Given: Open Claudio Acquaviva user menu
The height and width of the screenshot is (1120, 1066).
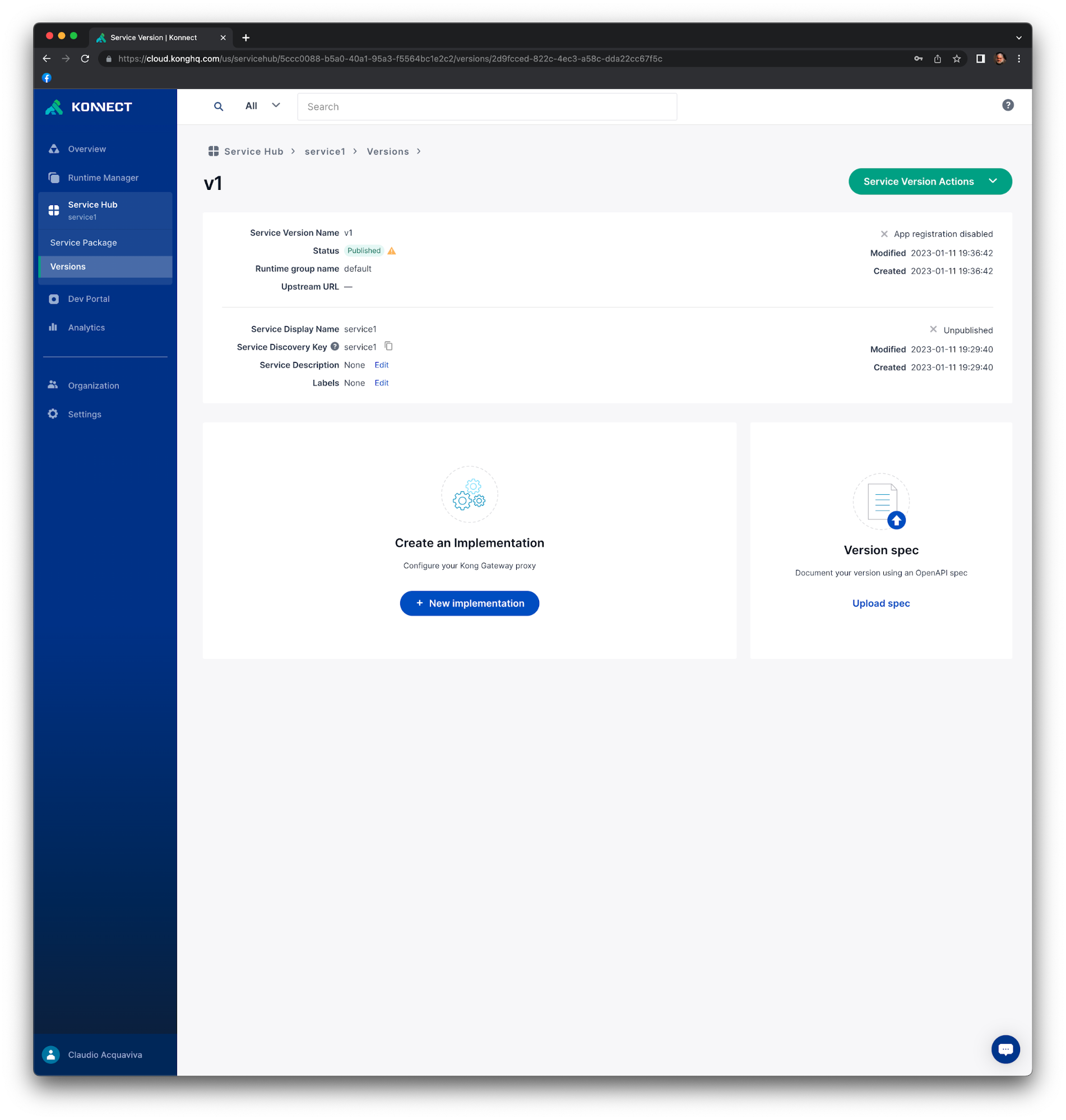Looking at the screenshot, I should click(105, 1054).
